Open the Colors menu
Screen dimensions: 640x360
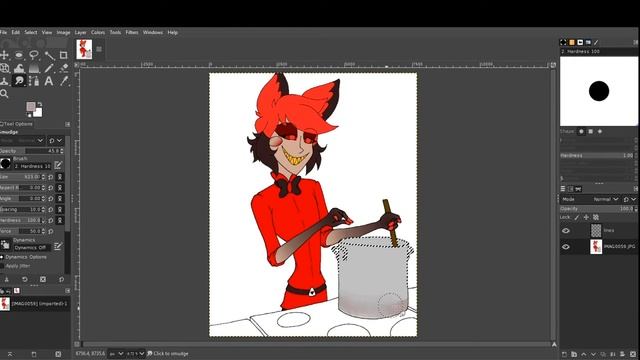(x=98, y=32)
